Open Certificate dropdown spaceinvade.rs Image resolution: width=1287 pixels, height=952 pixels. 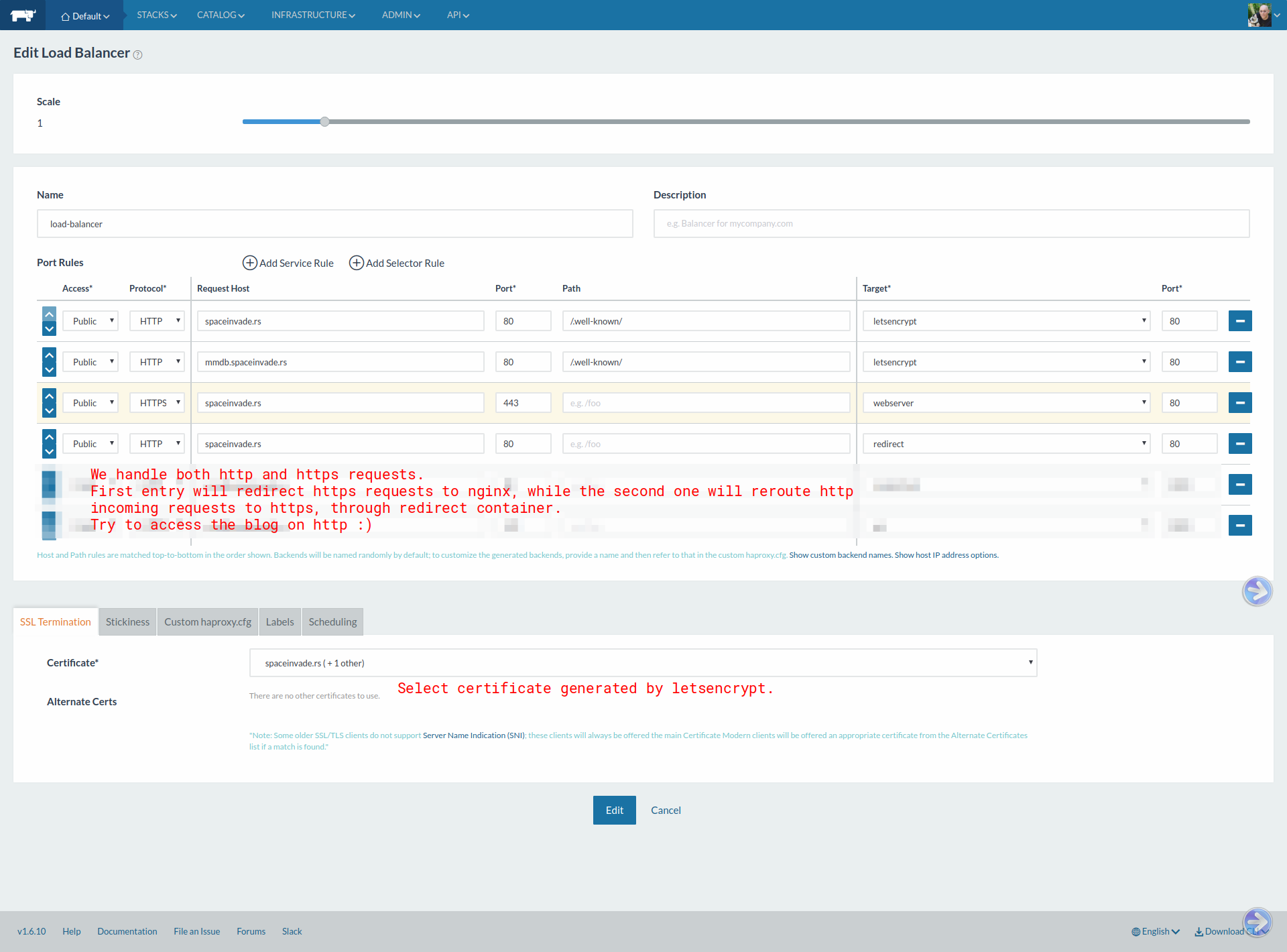point(643,663)
